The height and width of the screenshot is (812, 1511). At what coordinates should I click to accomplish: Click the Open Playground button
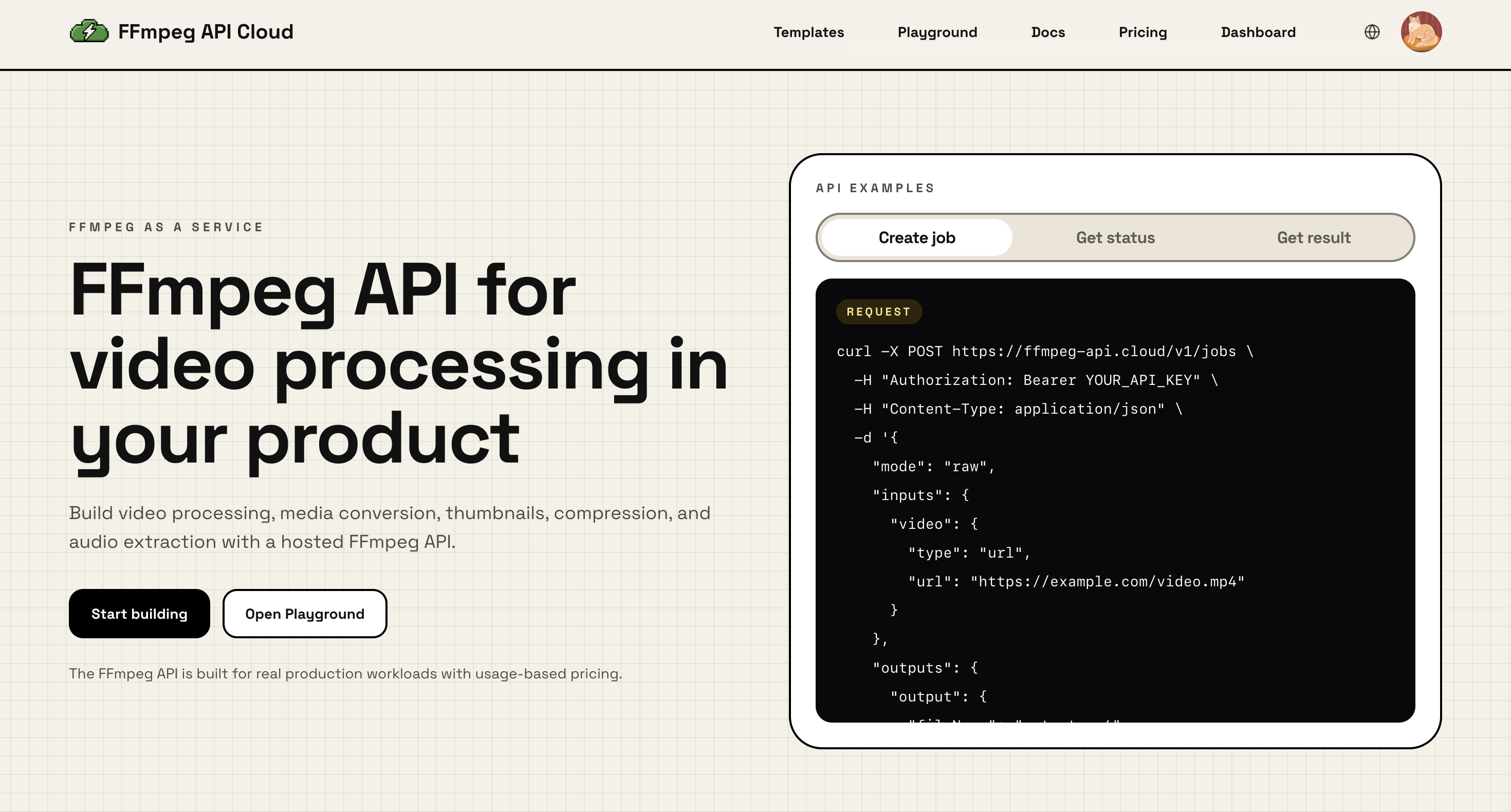(x=304, y=614)
